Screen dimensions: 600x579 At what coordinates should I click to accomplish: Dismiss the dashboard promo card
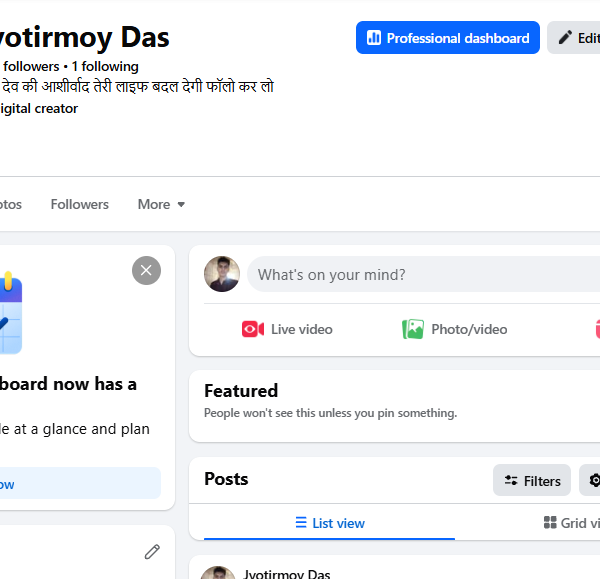(146, 271)
